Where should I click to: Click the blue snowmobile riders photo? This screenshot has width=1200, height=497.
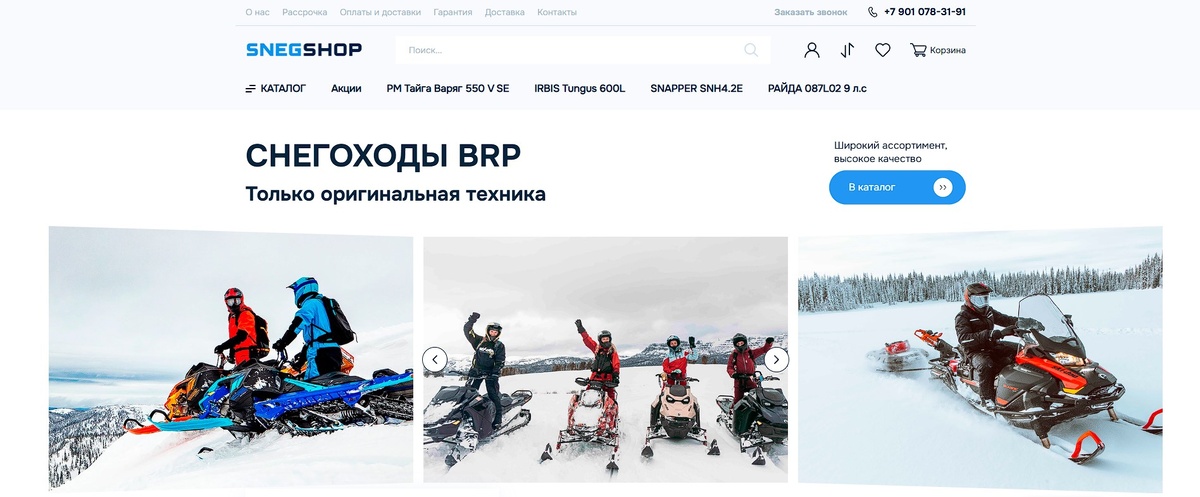pos(231,358)
